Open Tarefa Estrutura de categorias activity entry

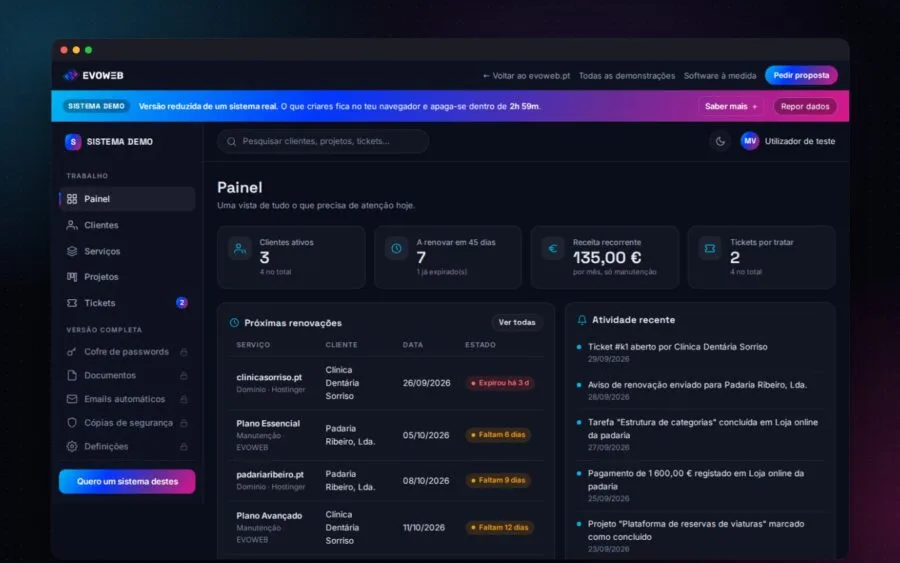point(700,434)
